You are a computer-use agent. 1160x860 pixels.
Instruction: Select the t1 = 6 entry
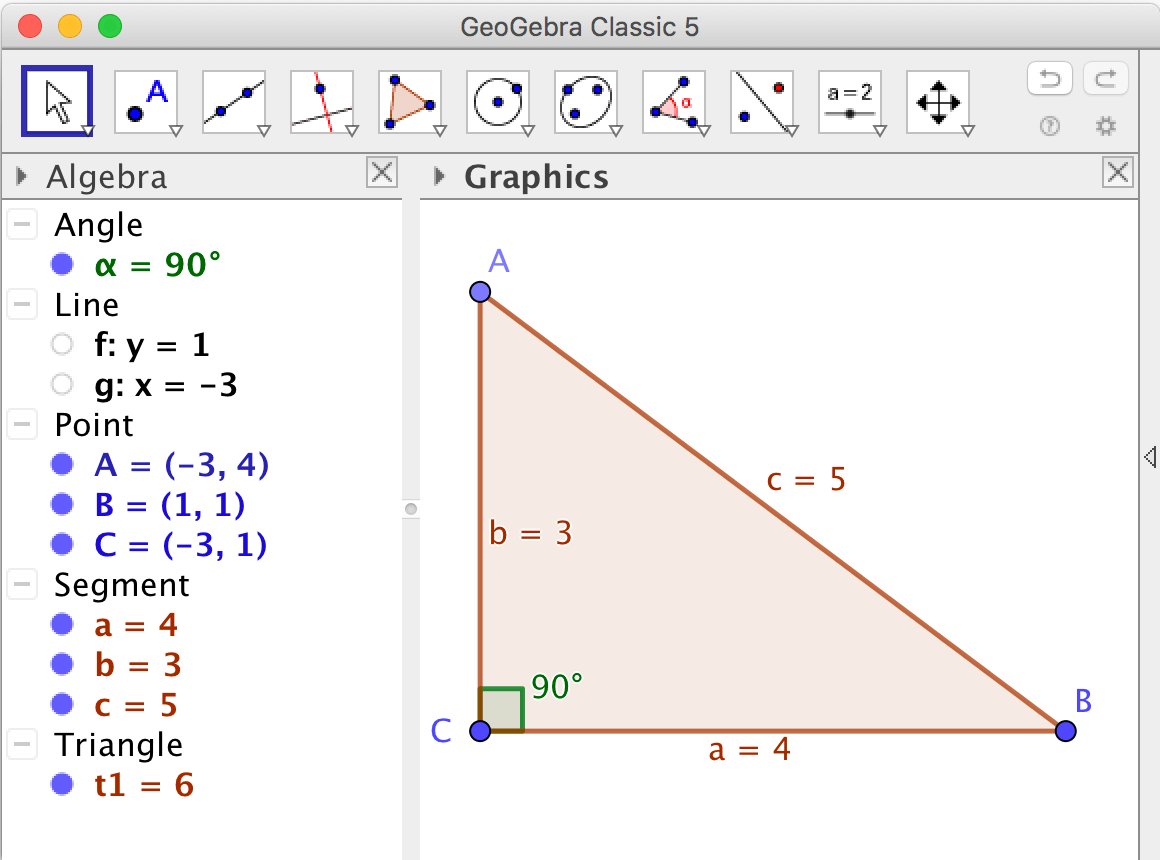click(144, 785)
